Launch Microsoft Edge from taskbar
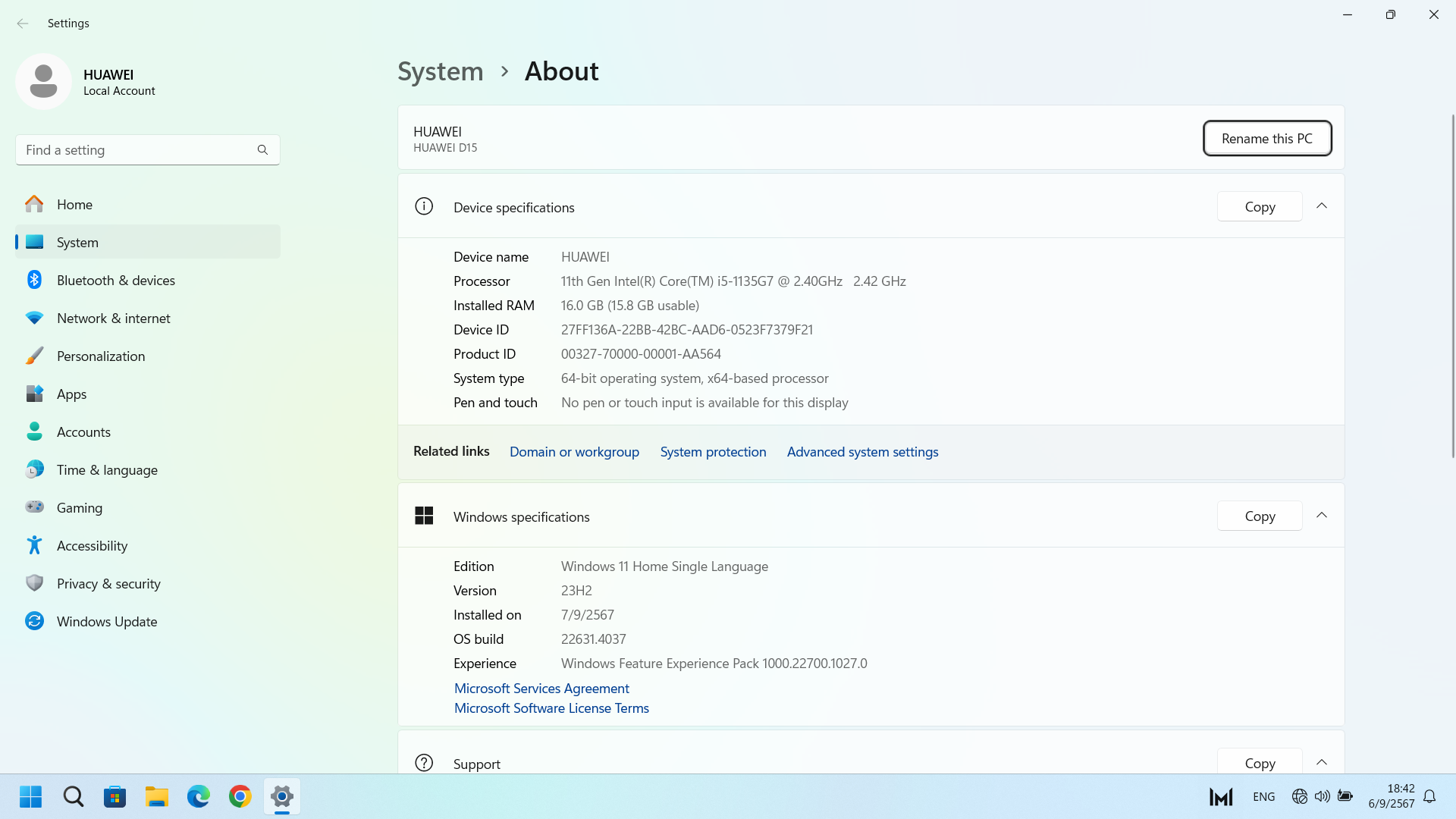The width and height of the screenshot is (1456, 819). pos(199,796)
